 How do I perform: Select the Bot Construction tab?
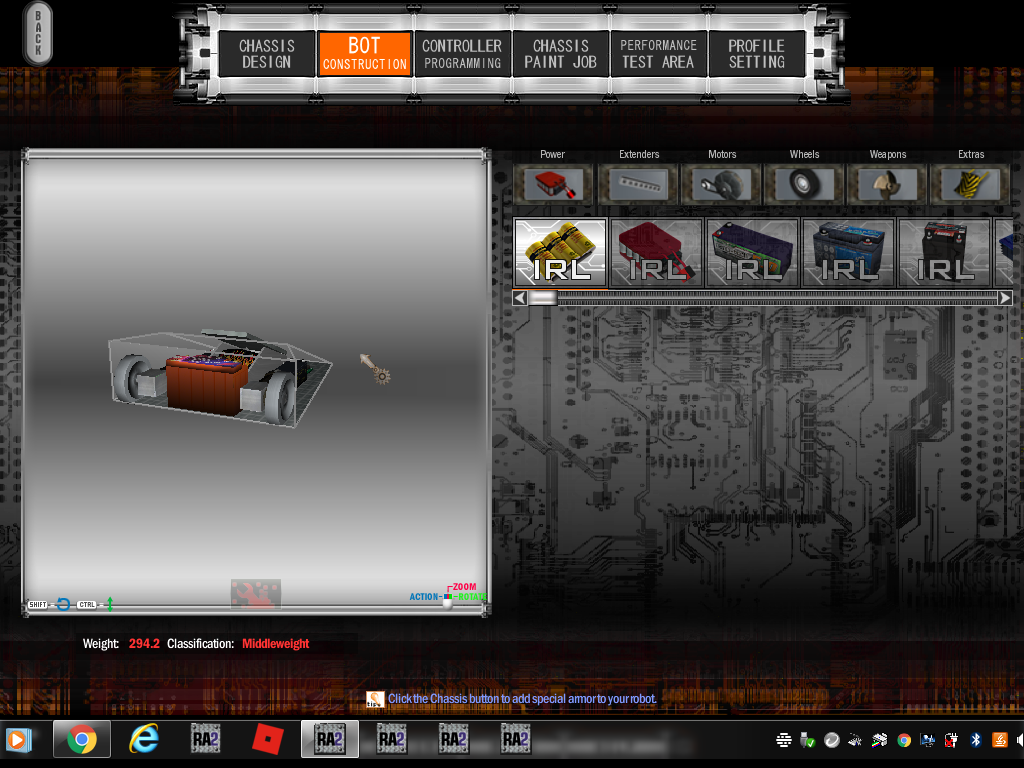click(364, 54)
